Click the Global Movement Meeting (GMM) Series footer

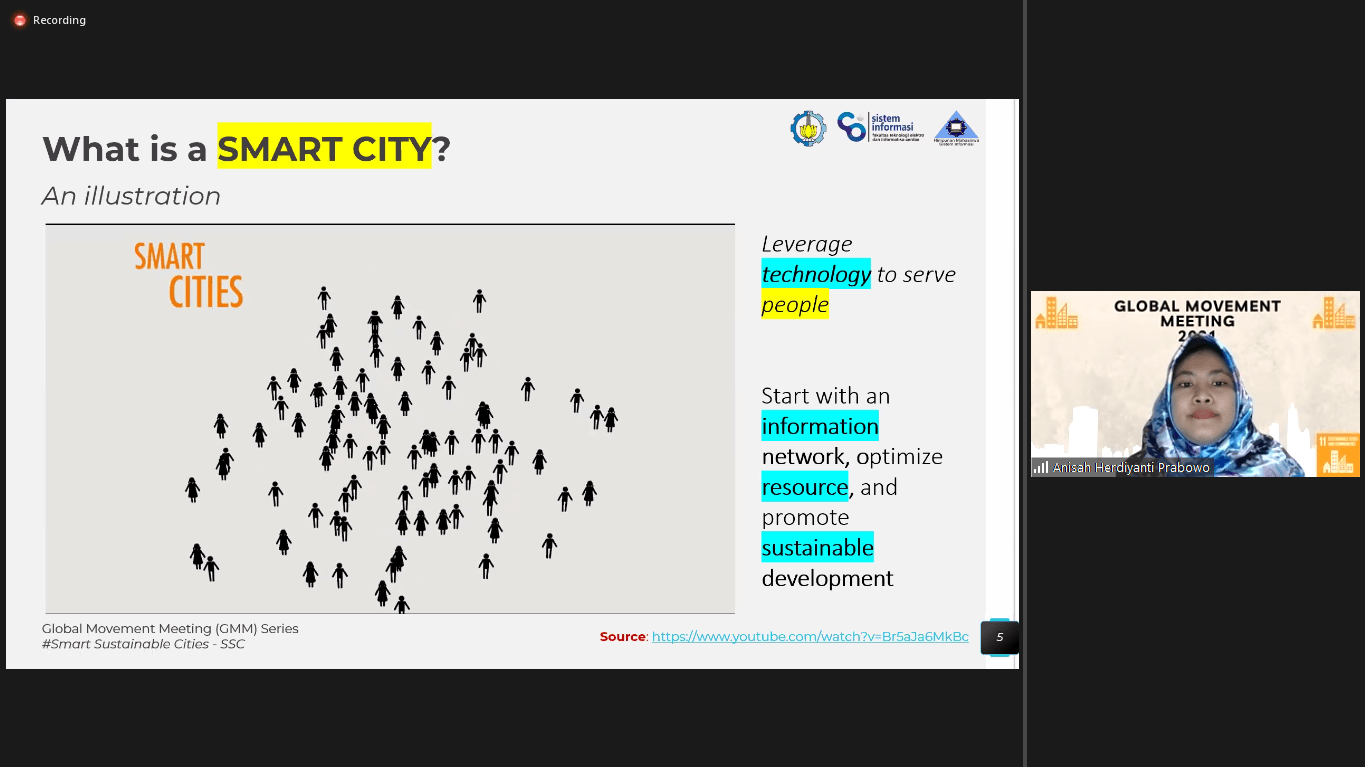click(x=170, y=628)
